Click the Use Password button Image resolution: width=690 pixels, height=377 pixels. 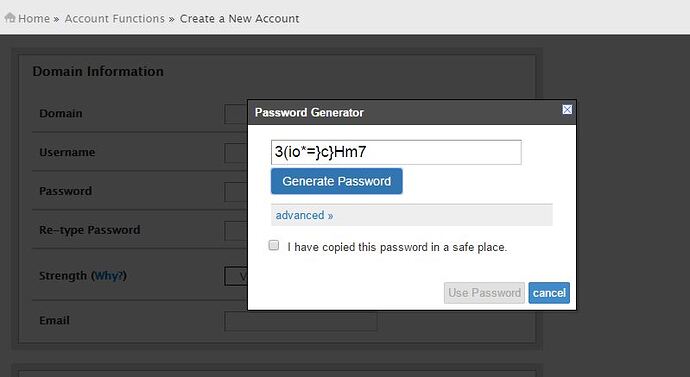(x=484, y=293)
